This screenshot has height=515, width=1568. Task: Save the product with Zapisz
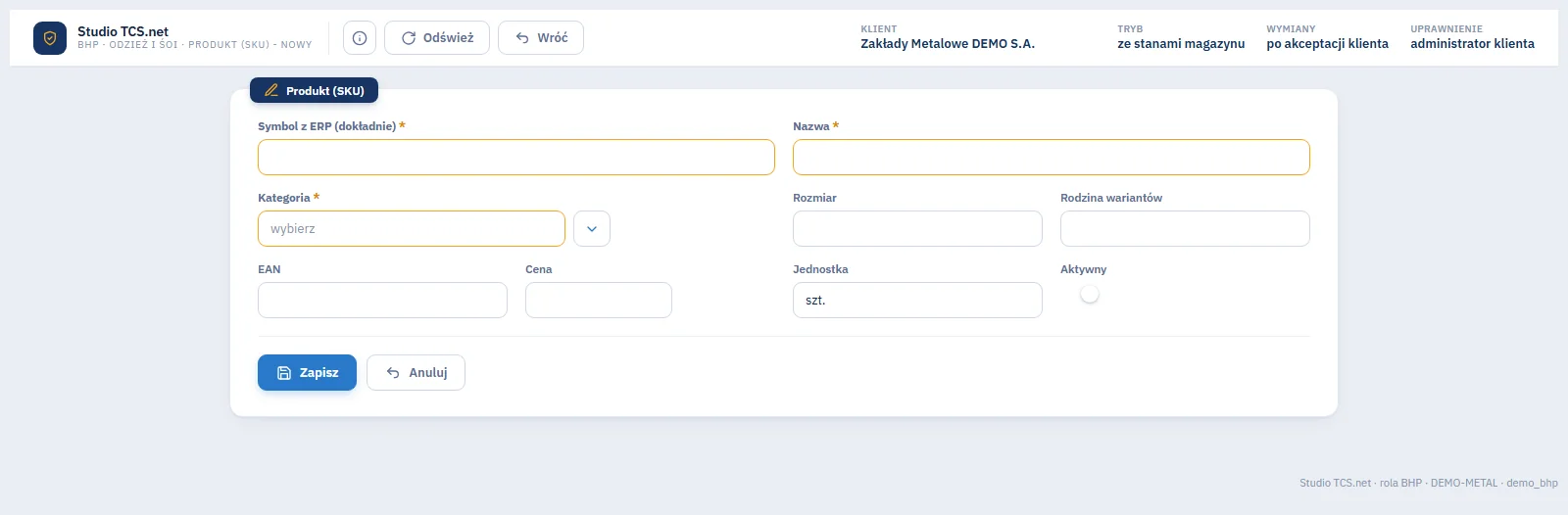307,373
